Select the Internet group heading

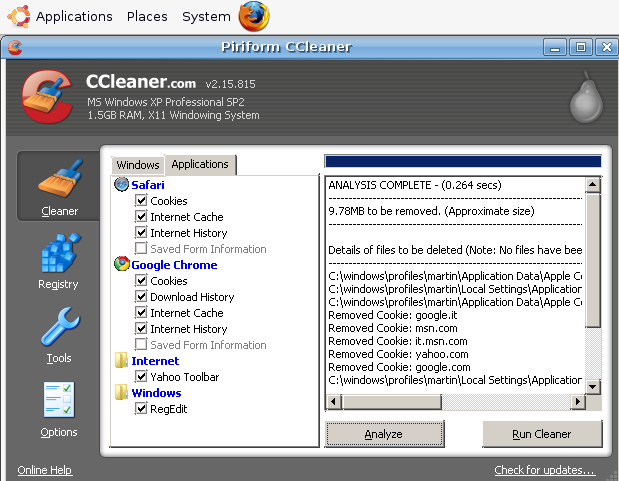coord(155,361)
